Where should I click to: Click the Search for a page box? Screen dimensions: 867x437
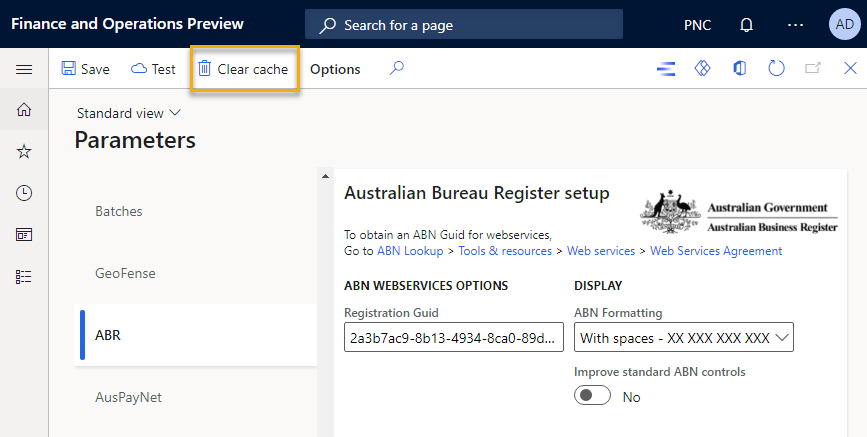coord(464,24)
